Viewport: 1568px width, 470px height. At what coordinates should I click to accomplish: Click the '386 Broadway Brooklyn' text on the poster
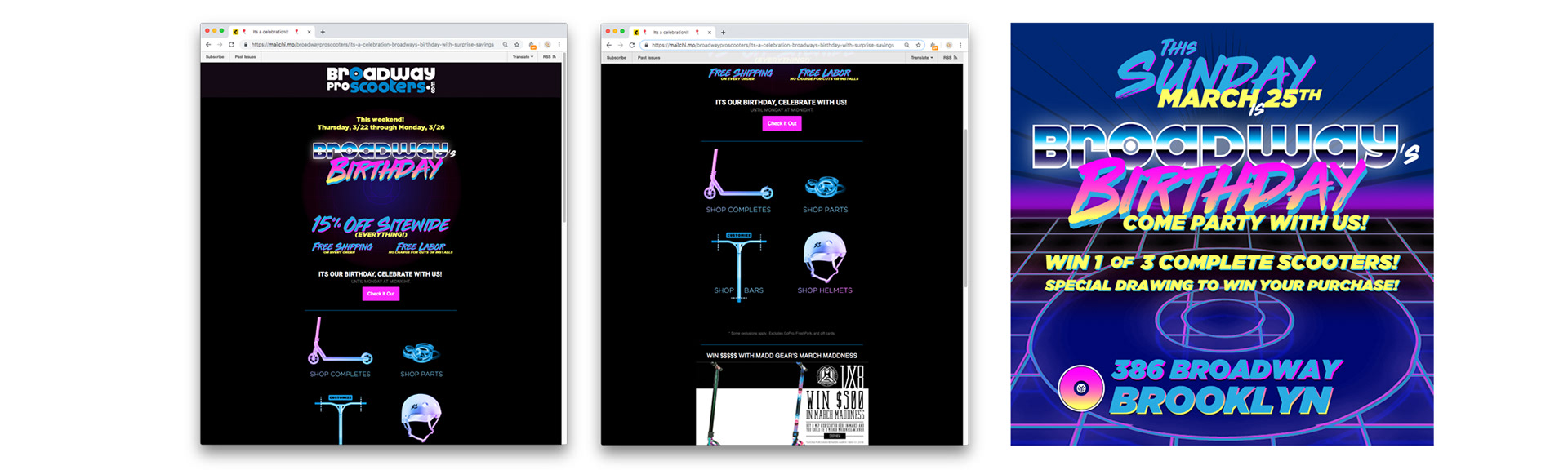1225,387
